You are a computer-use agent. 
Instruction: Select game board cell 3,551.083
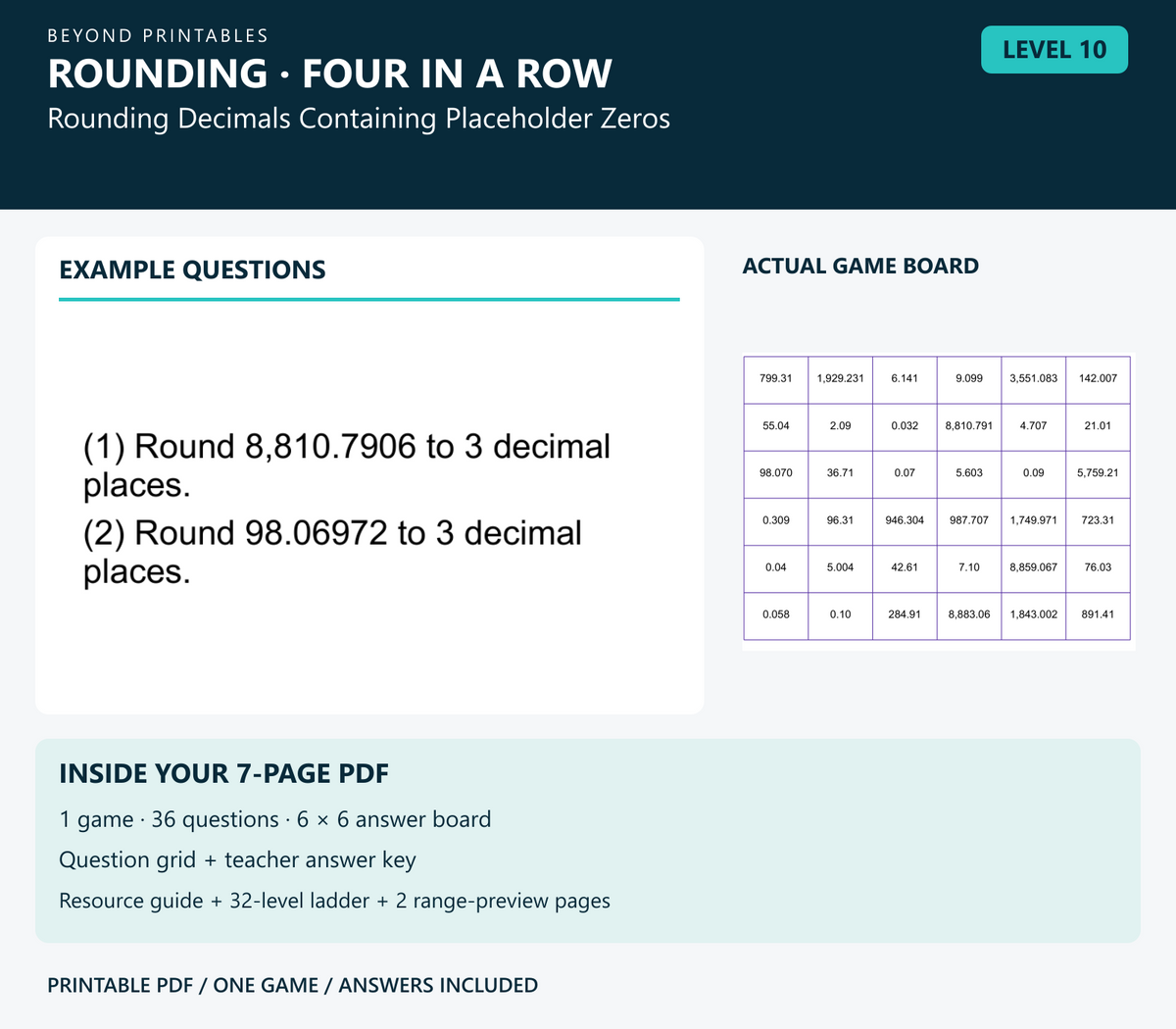1034,378
